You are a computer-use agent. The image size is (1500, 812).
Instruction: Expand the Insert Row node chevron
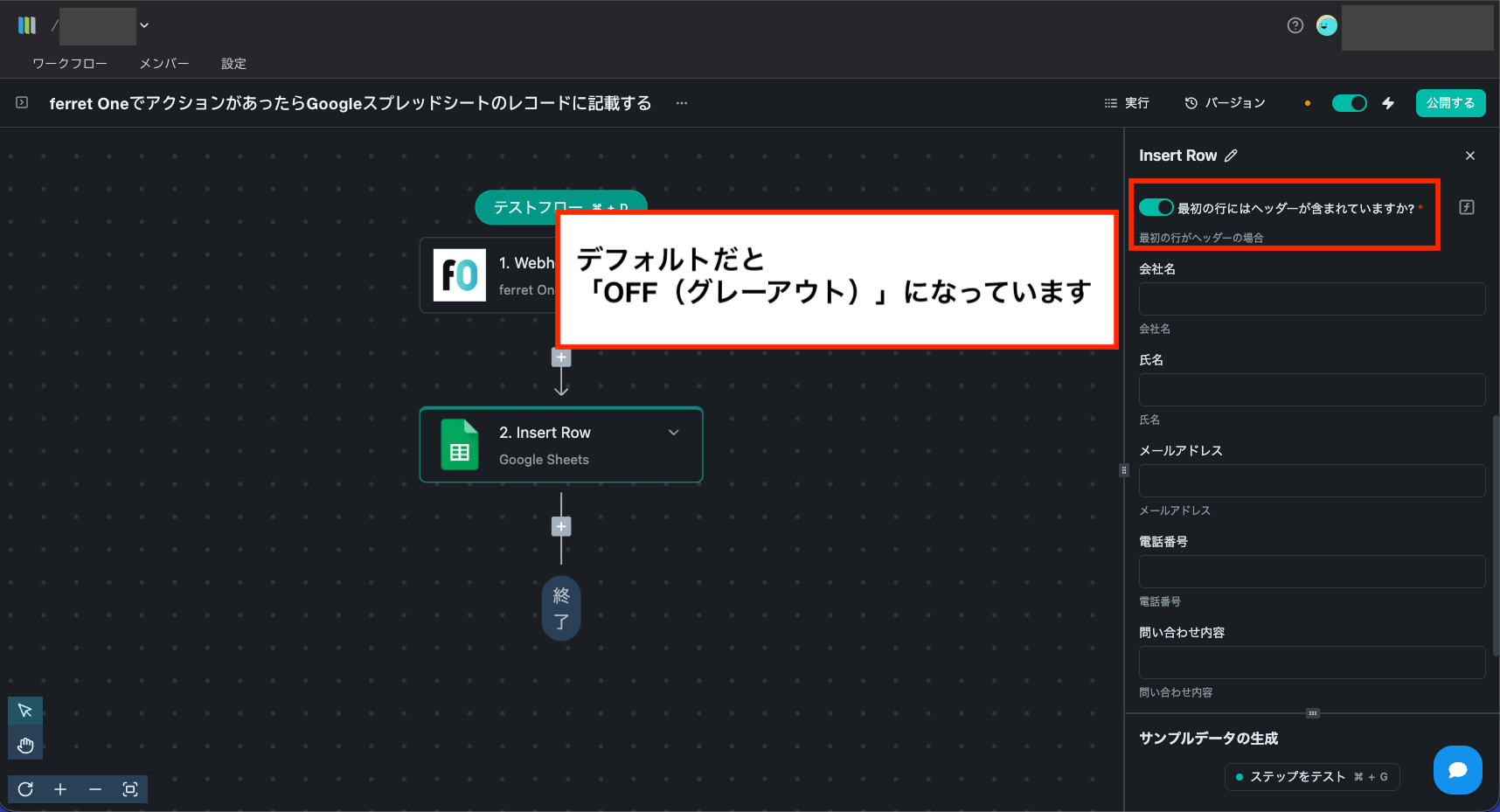coord(674,433)
